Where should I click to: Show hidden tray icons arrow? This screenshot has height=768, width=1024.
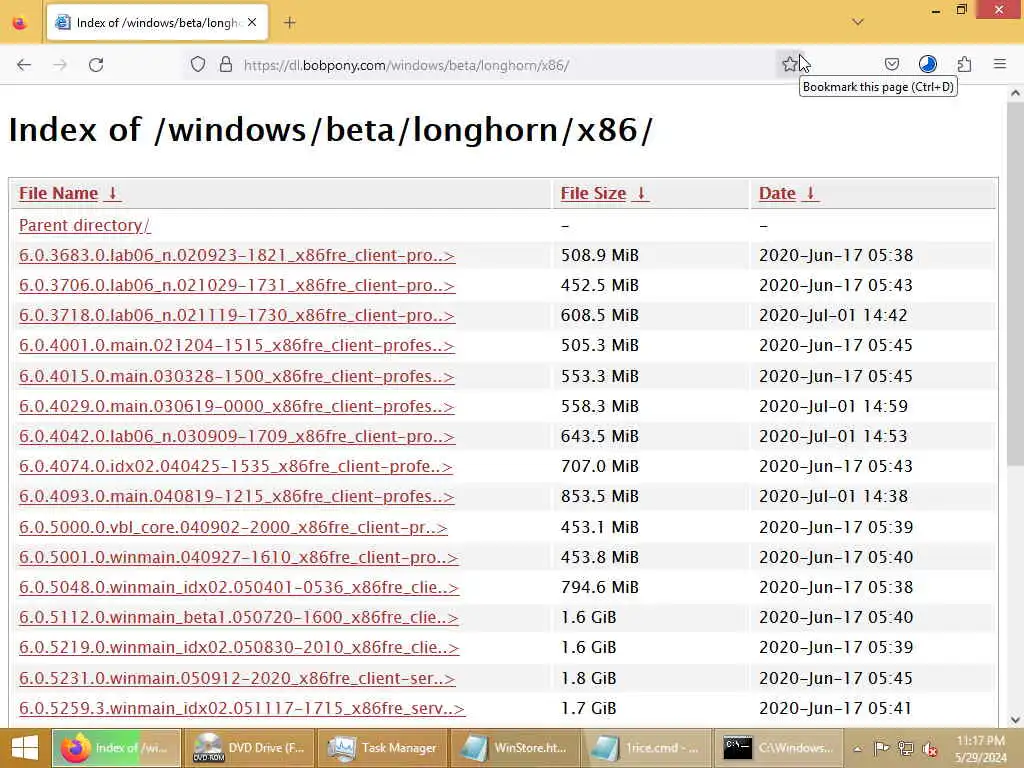[x=857, y=749]
